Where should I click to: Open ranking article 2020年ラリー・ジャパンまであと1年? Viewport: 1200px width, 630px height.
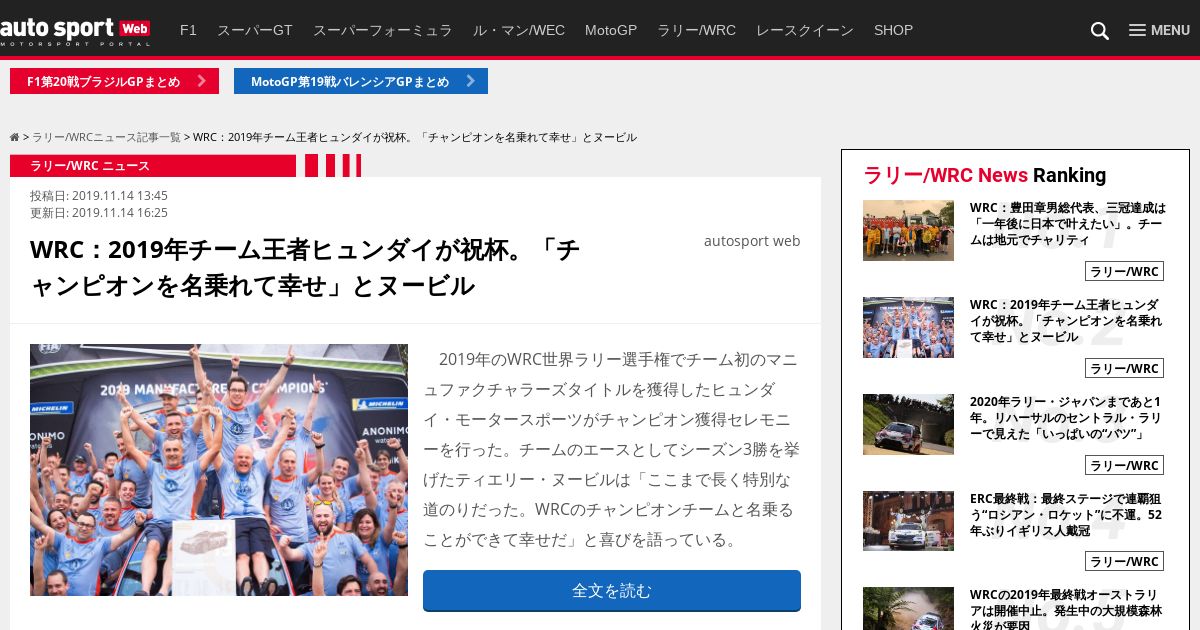1066,418
